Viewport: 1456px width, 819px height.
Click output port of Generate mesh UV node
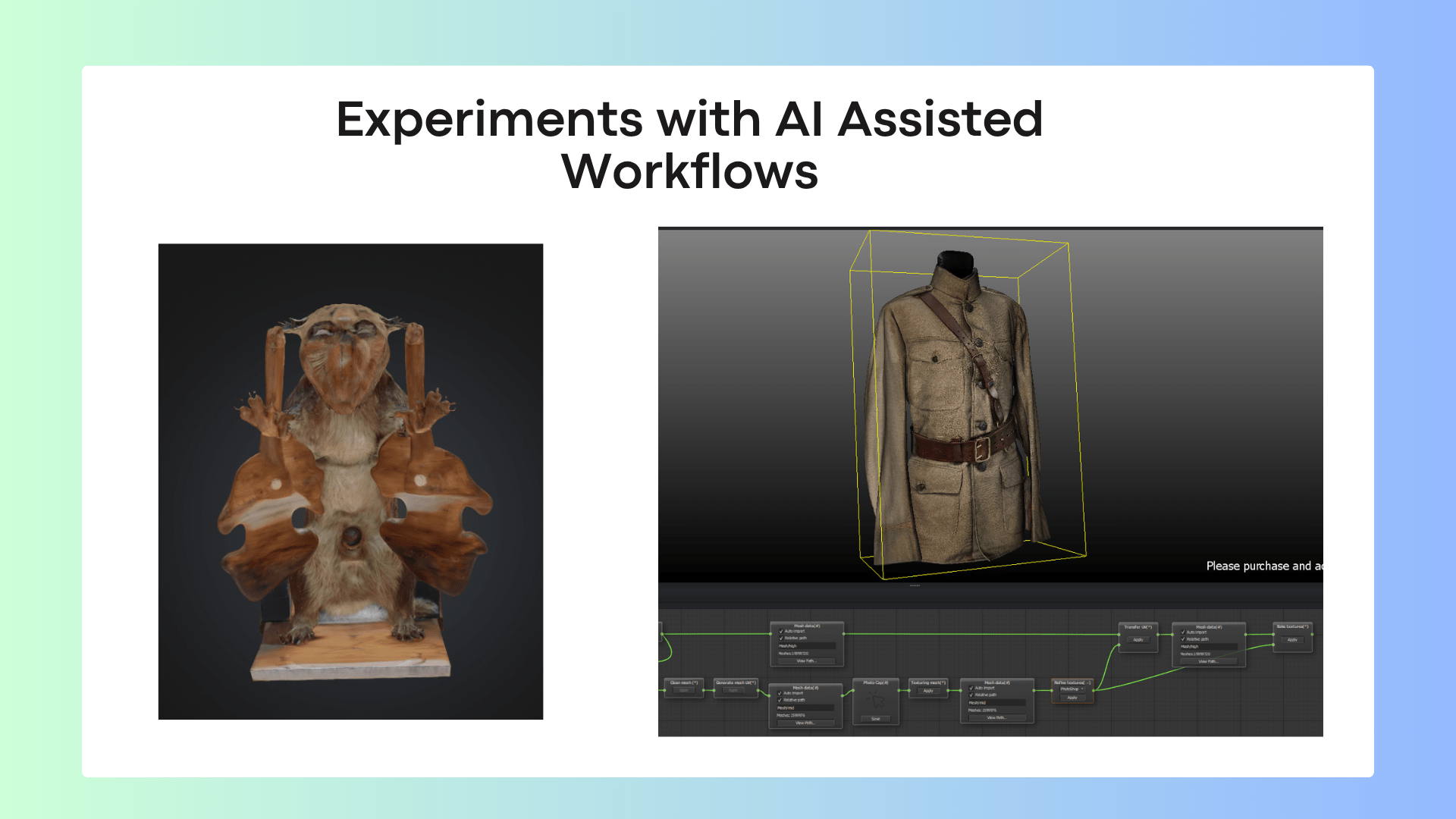tap(758, 690)
